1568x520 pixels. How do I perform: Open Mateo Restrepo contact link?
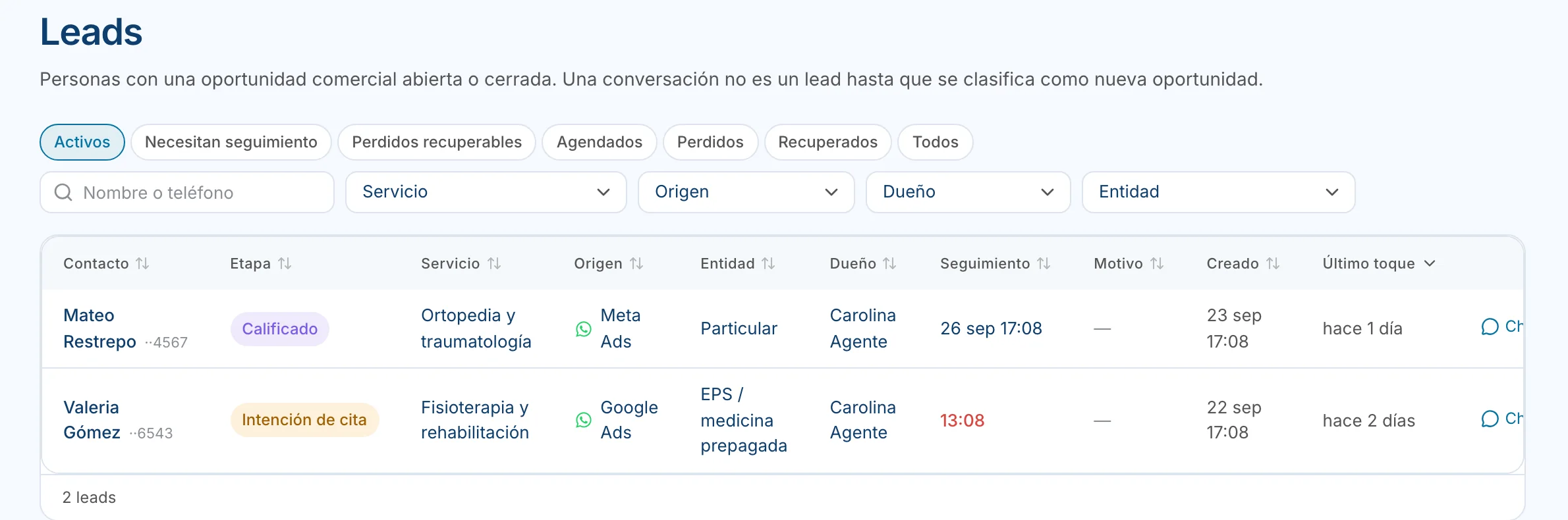coord(99,328)
